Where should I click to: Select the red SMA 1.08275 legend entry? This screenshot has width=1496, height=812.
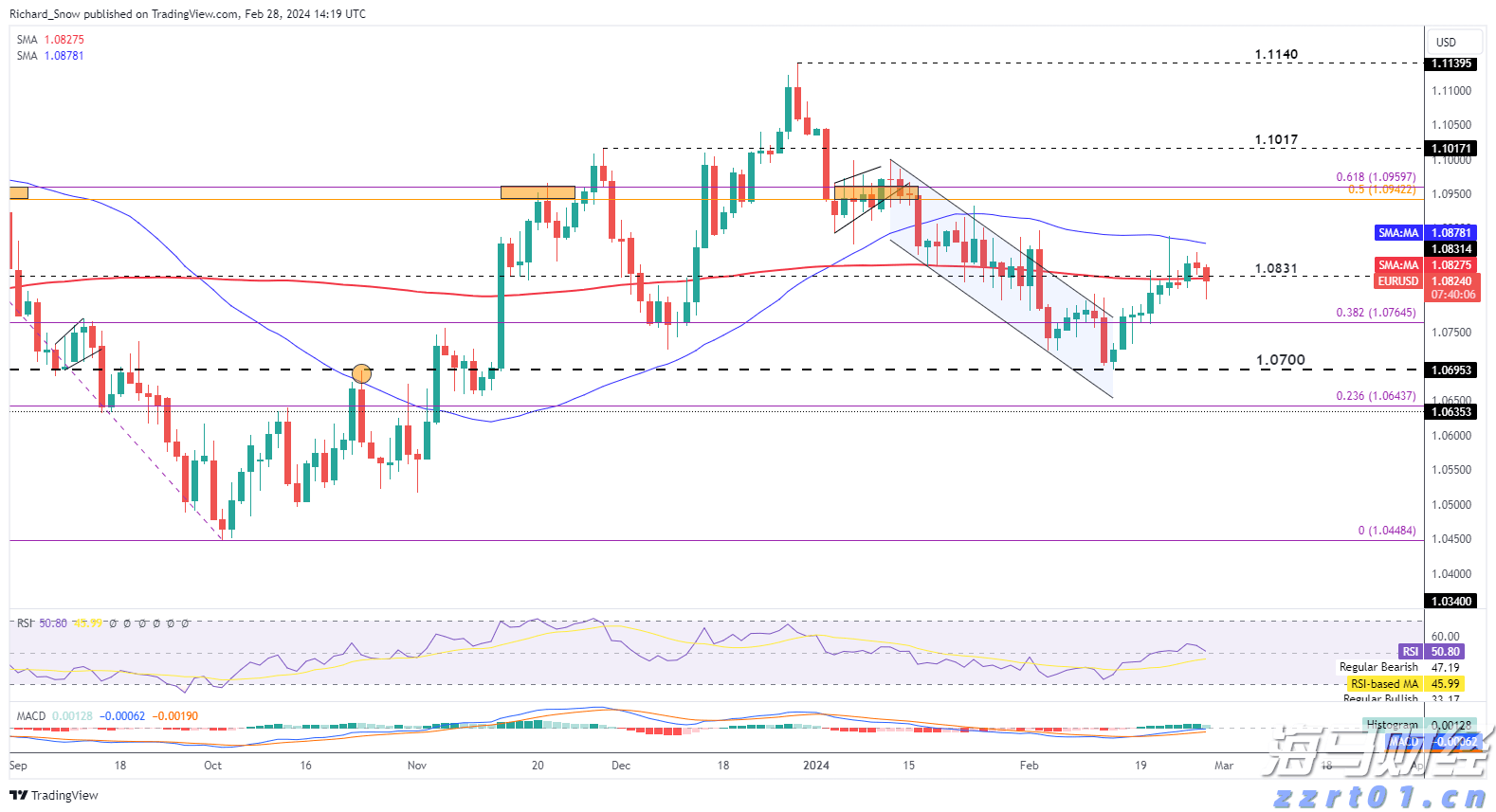[x=50, y=40]
